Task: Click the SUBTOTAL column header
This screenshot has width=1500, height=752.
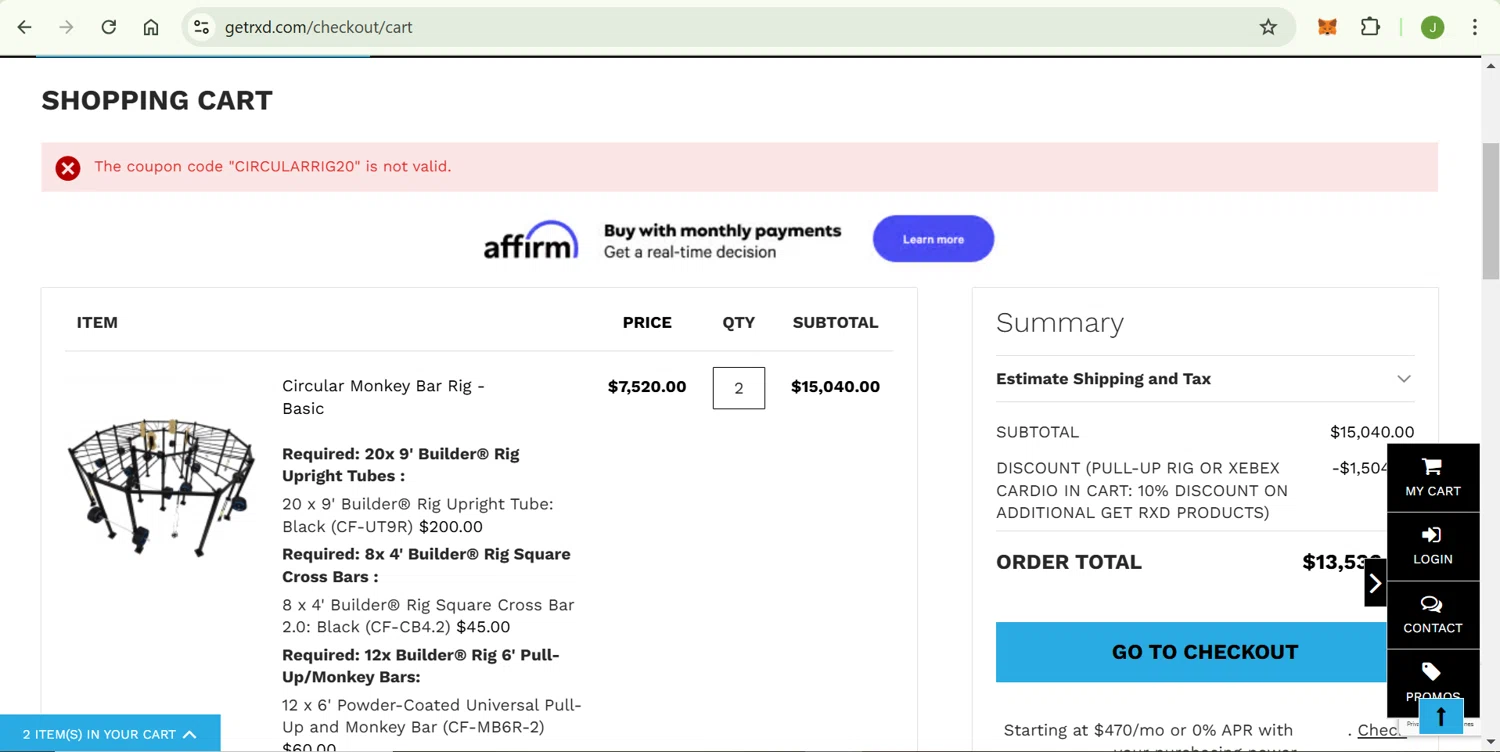Action: (x=835, y=323)
